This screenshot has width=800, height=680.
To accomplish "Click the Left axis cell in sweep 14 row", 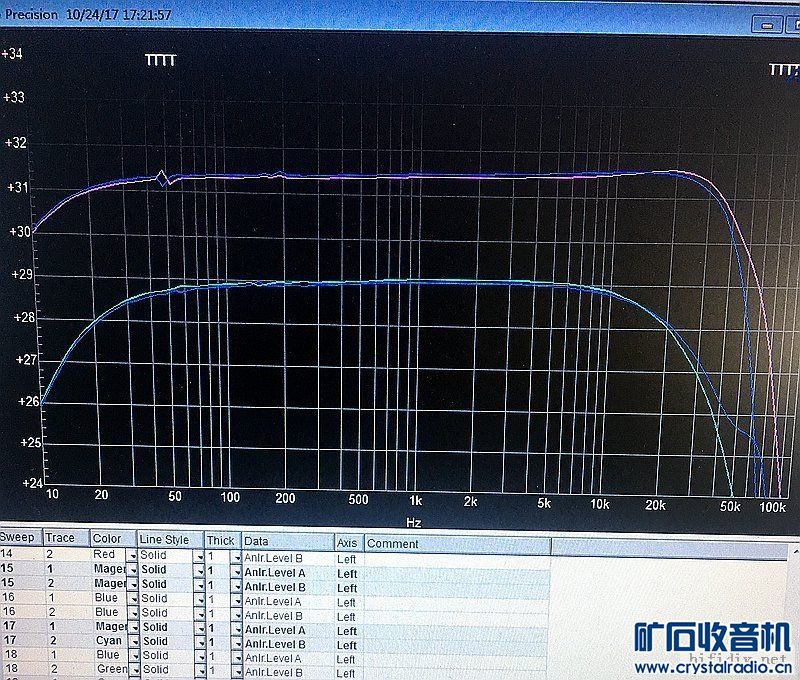I will (349, 560).
